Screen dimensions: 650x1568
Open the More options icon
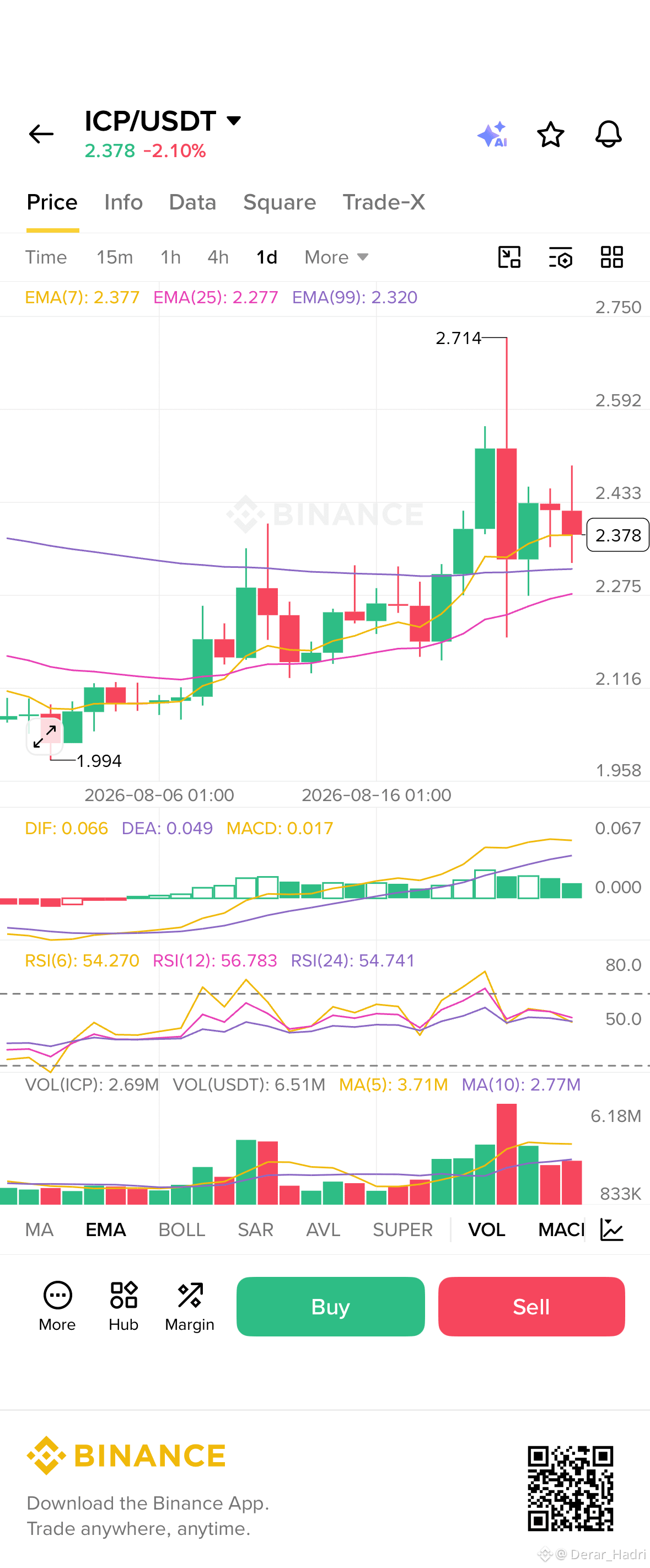57,1306
